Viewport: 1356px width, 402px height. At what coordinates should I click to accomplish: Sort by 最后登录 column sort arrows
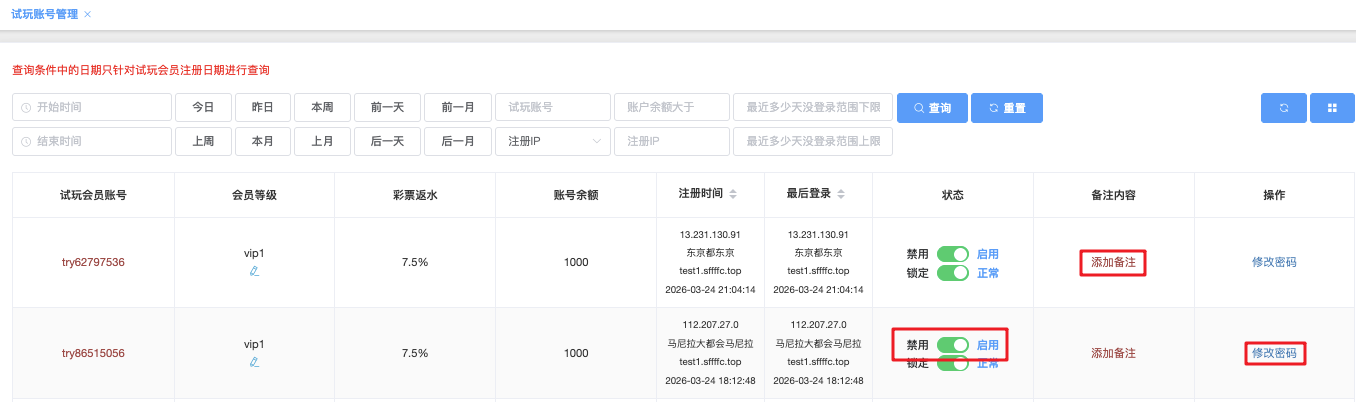[x=841, y=194]
